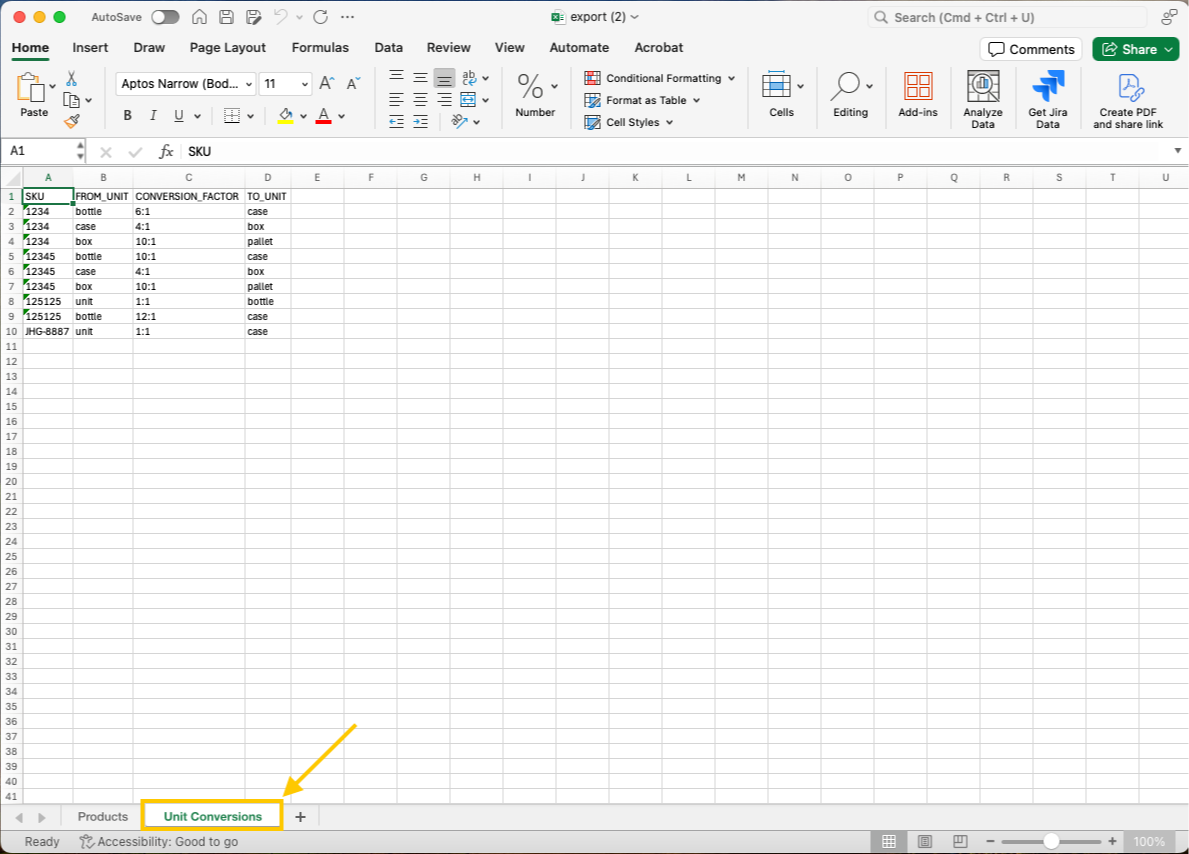
Task: Switch to the Insert tab
Action: coord(90,47)
